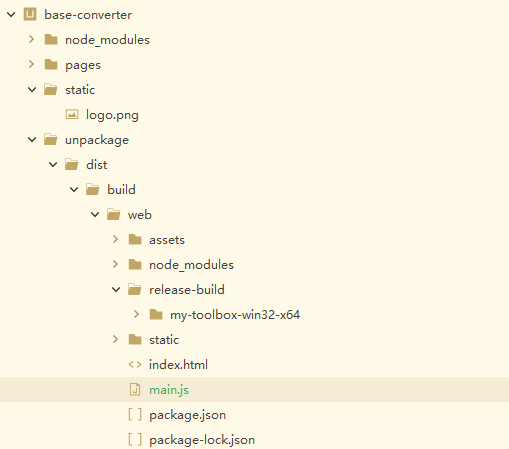509x449 pixels.
Task: Click the base-converter project icon
Action: [30, 14]
